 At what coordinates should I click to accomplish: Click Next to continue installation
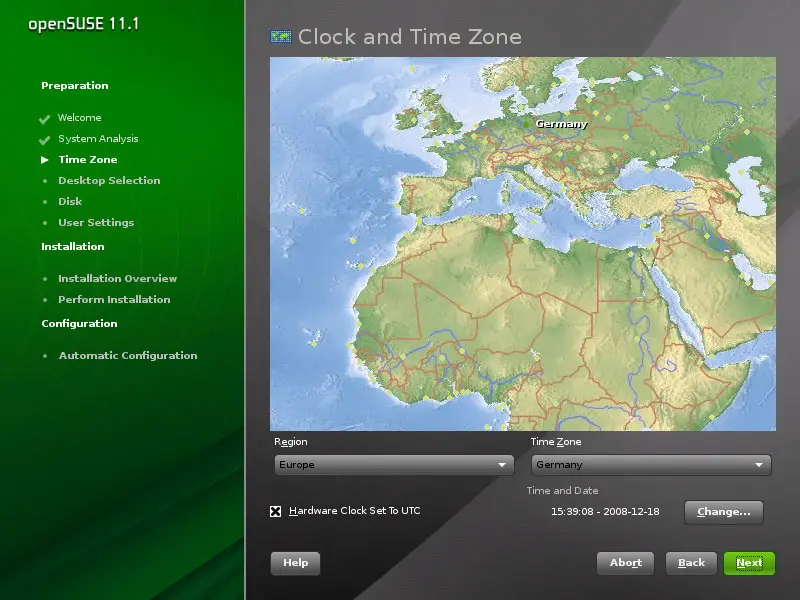749,563
